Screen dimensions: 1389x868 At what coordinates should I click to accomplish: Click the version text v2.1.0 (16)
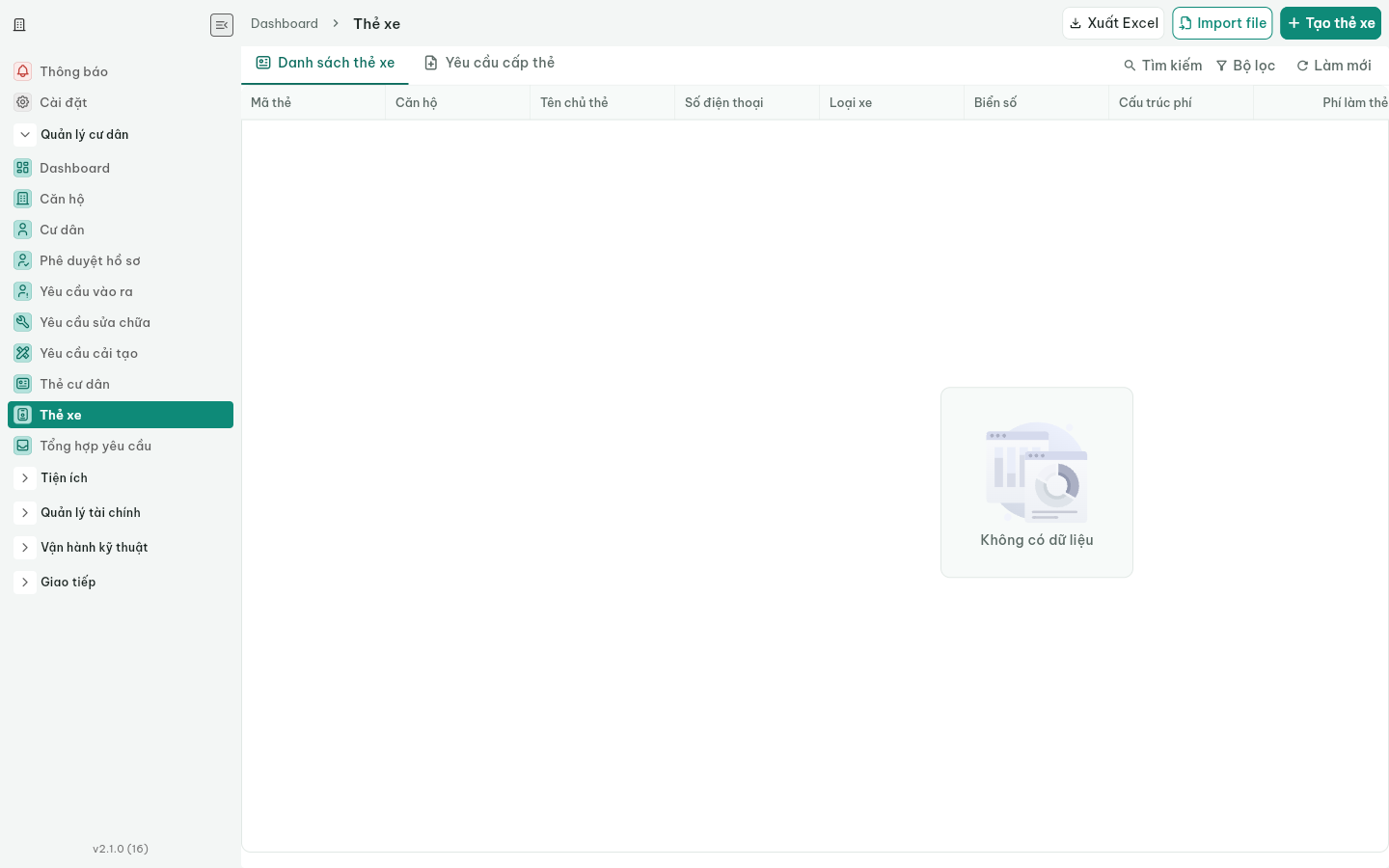[121, 849]
